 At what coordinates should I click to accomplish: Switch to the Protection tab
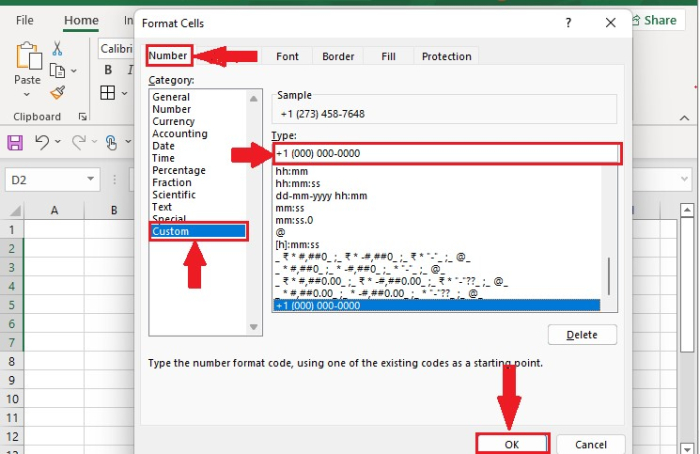tap(446, 56)
